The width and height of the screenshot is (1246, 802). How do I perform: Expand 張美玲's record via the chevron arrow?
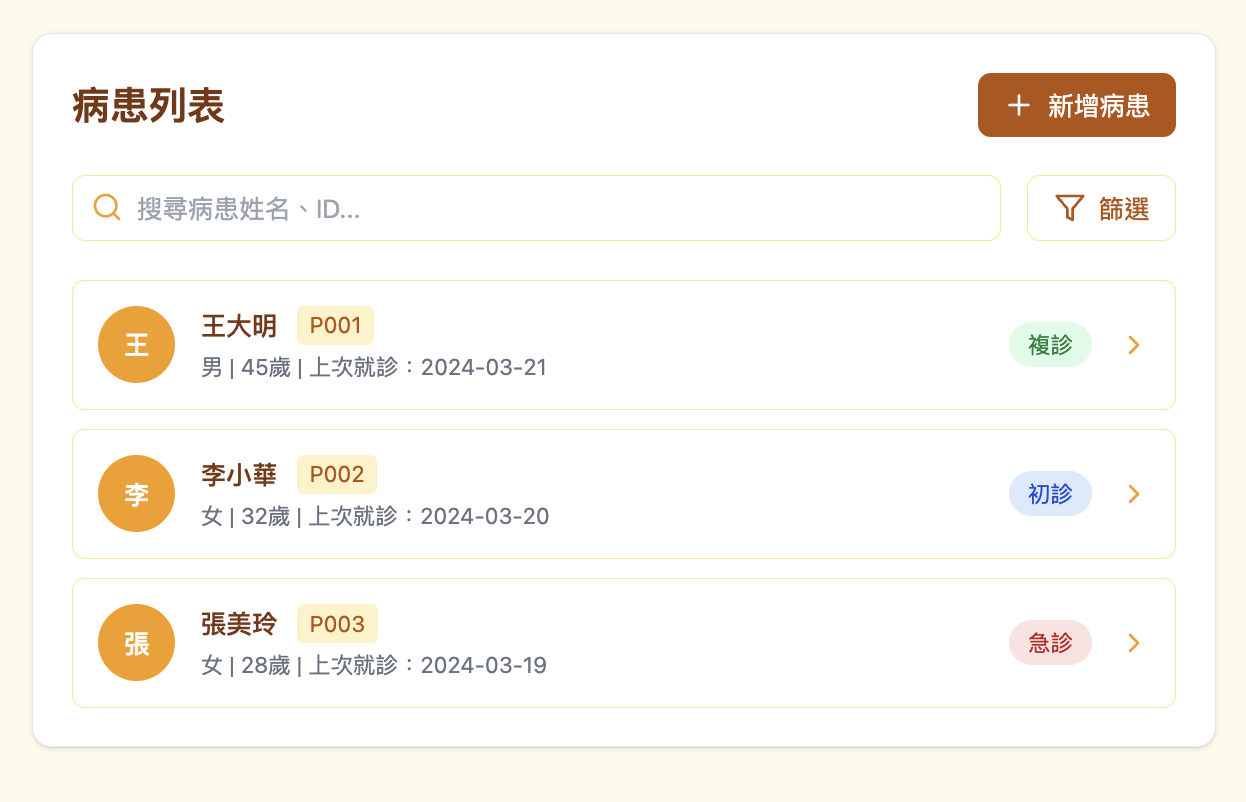(1133, 642)
